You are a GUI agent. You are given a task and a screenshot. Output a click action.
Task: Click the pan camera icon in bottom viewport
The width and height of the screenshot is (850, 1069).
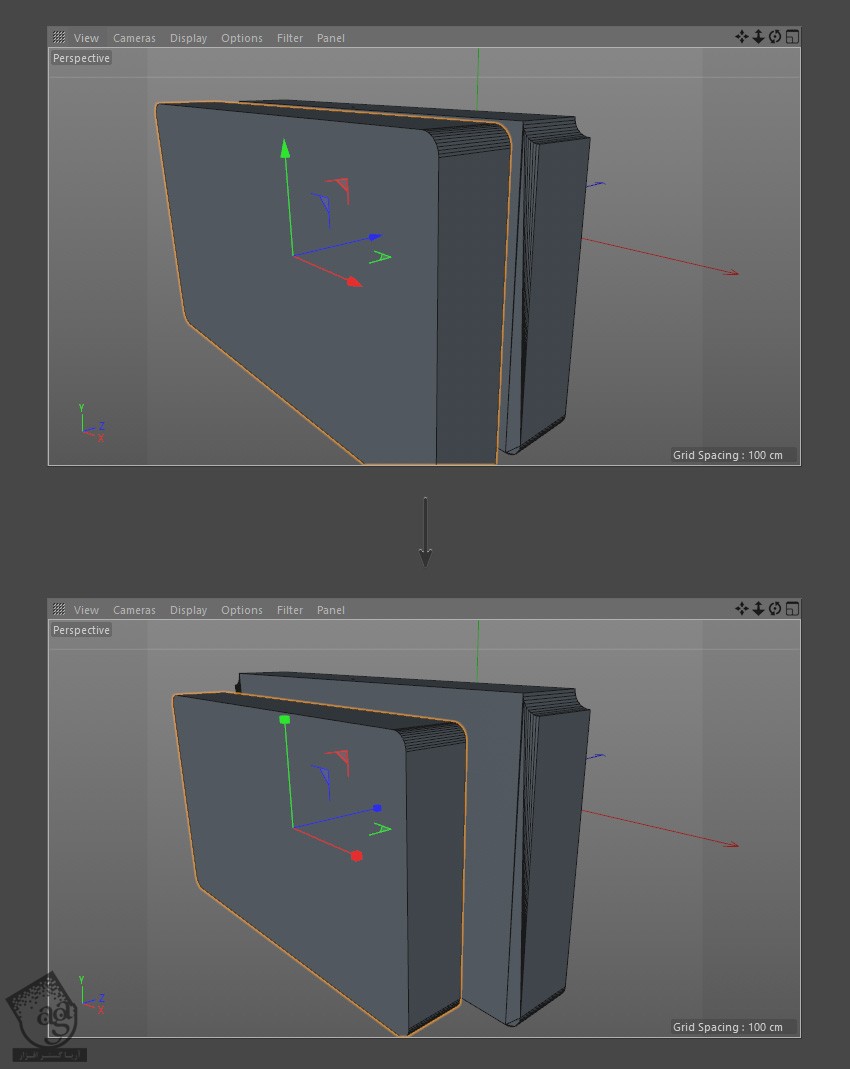741,609
